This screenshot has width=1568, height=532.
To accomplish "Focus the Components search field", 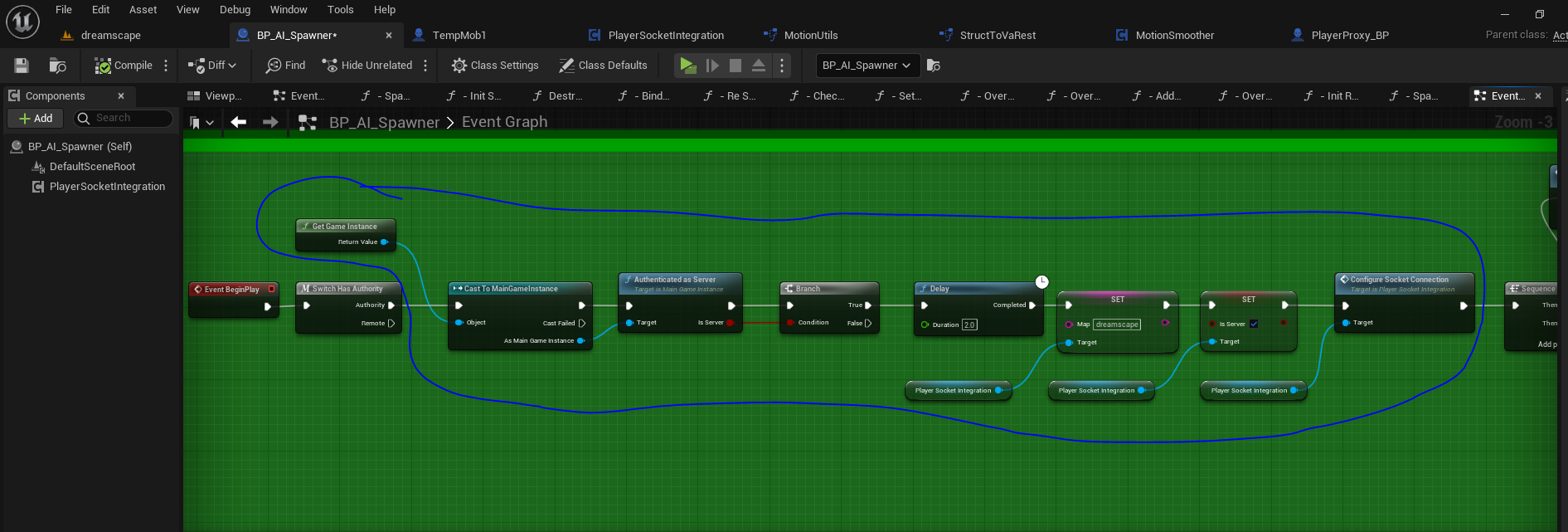I will tap(124, 119).
